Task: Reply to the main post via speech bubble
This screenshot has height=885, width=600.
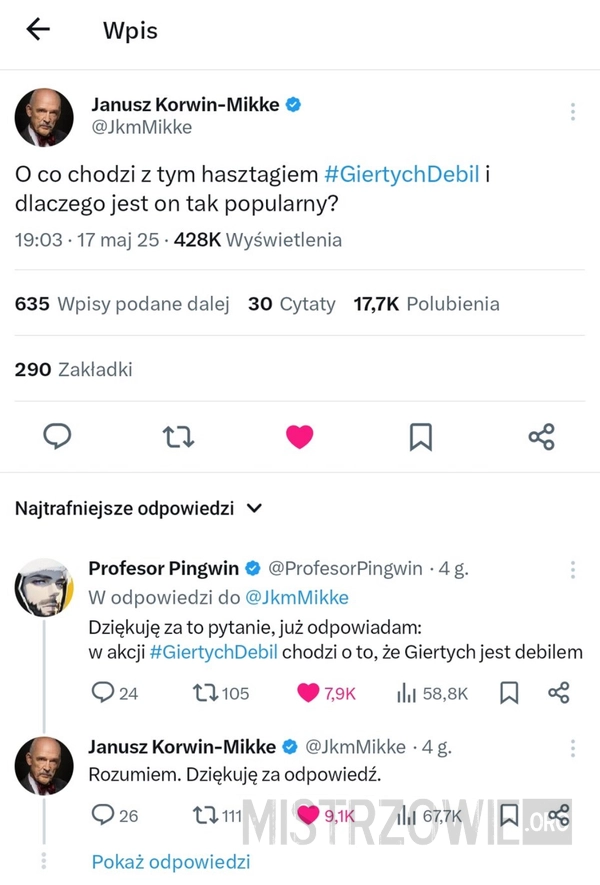Action: 58,436
